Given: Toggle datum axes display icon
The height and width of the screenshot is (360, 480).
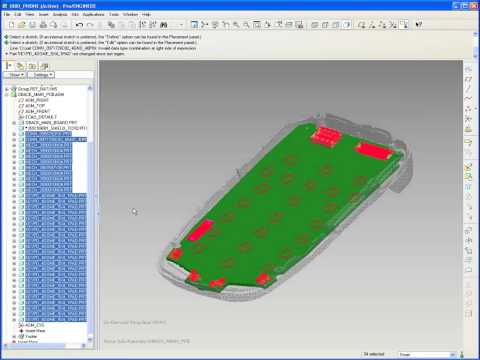Looking at the screenshot, I should (x=372, y=25).
